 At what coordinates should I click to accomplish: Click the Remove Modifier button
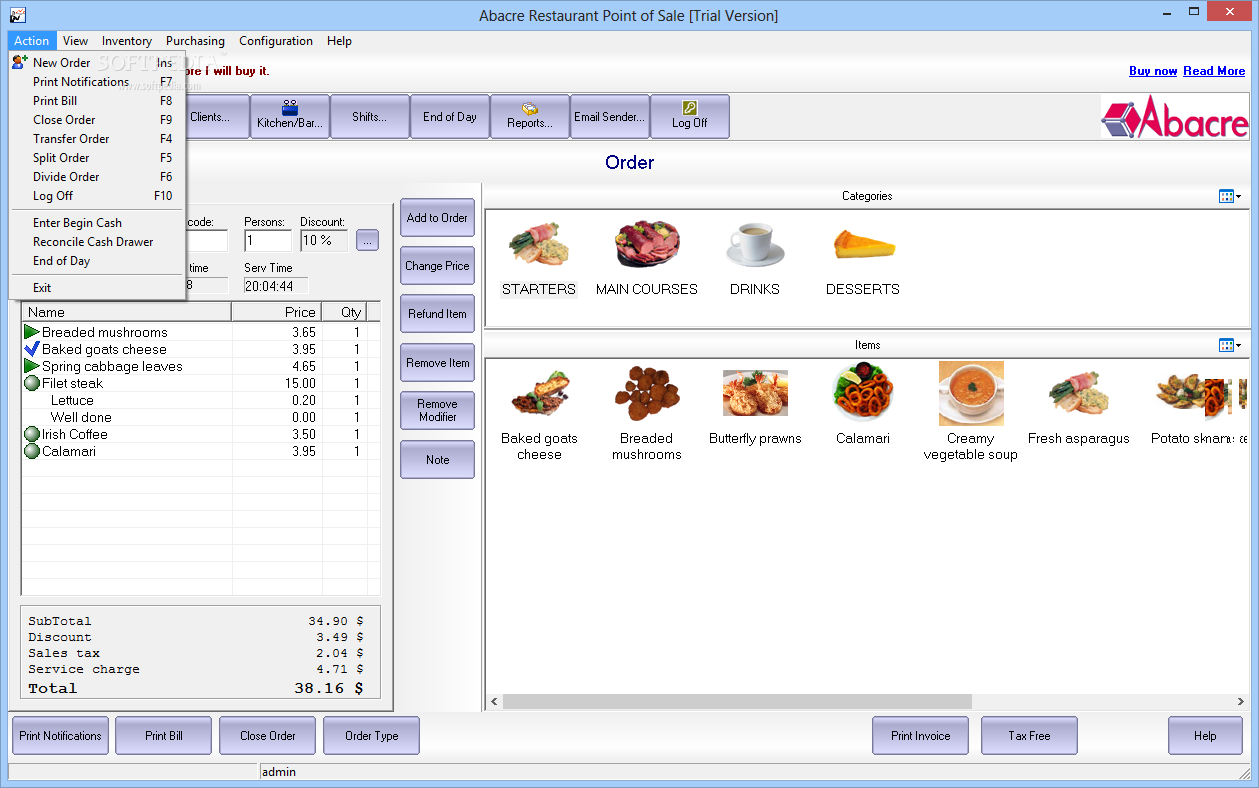click(x=437, y=411)
